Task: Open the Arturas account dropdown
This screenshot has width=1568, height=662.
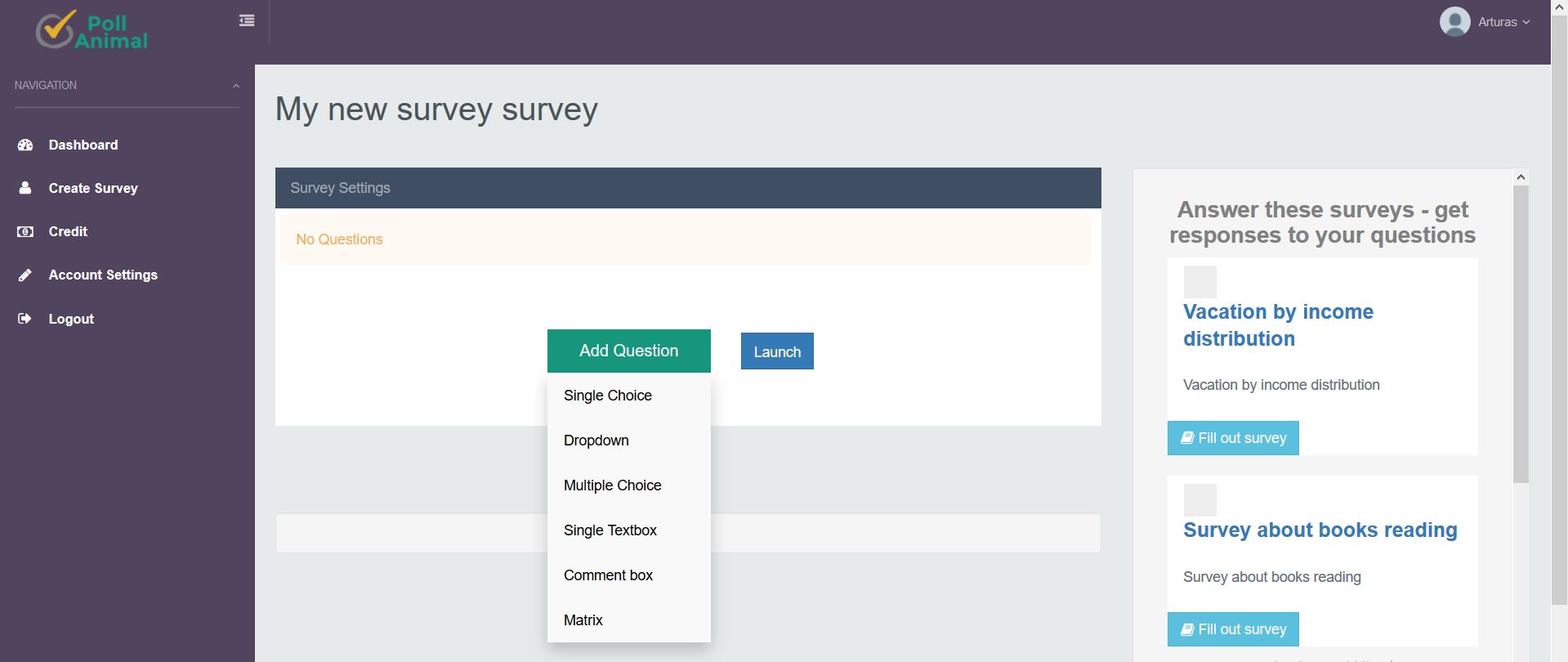Action: click(x=1503, y=22)
